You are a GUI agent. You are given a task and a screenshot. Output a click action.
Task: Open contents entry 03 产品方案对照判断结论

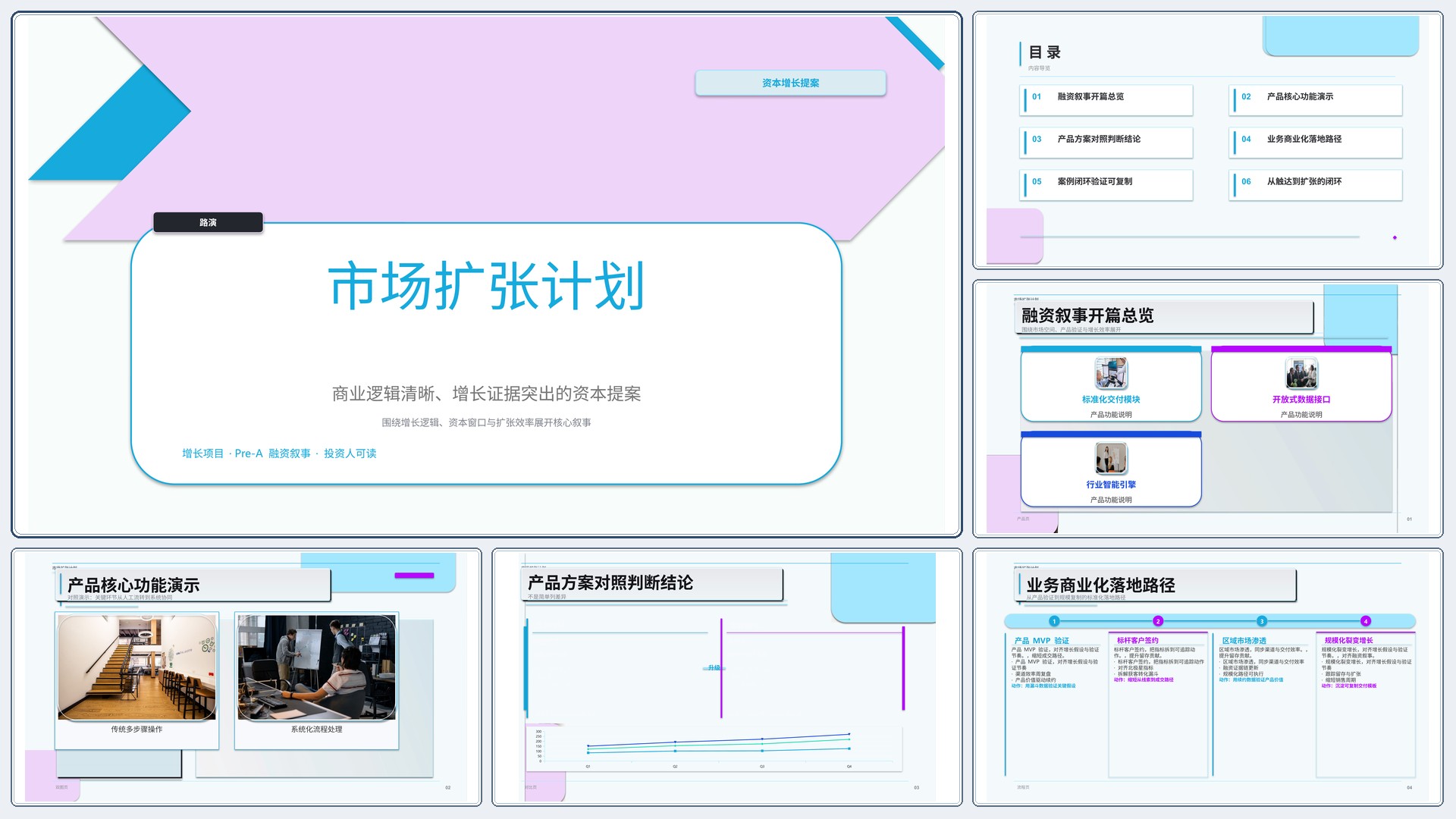1106,143
